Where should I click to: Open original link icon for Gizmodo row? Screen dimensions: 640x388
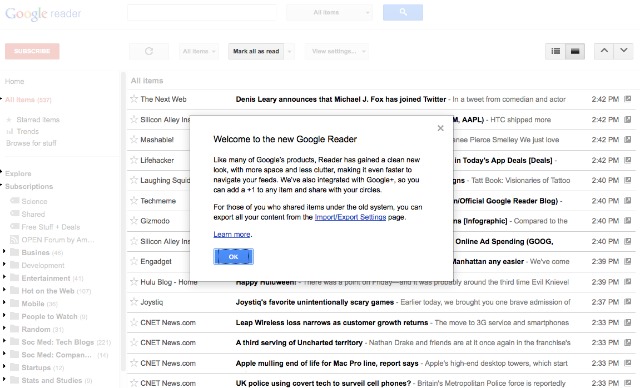628,220
